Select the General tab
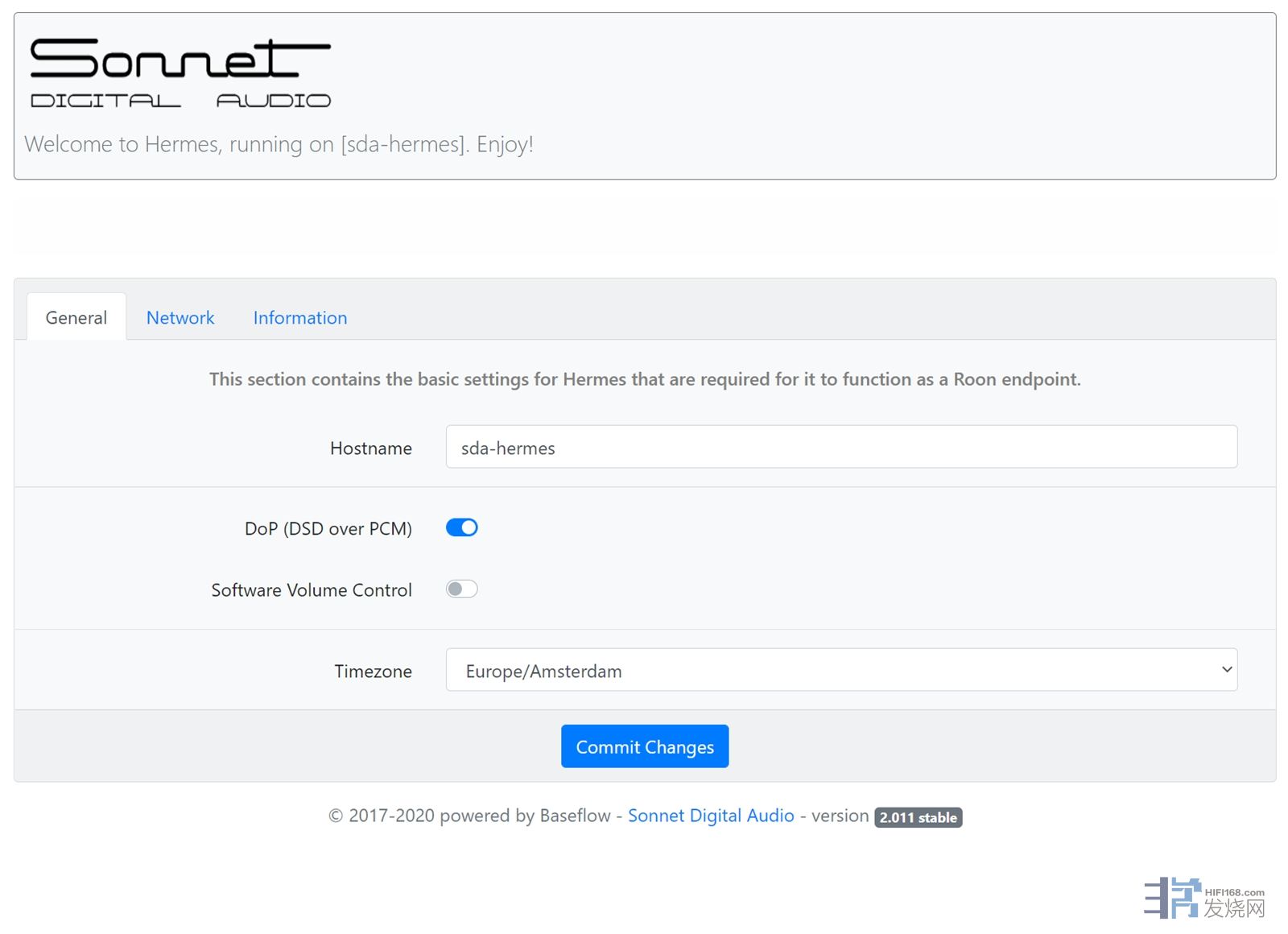Viewport: 1288px width, 934px height. point(76,318)
